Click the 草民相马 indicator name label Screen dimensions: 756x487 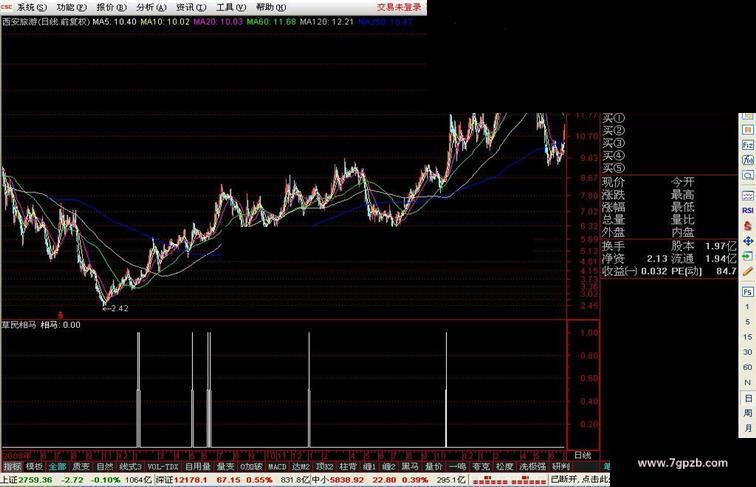[x=19, y=325]
